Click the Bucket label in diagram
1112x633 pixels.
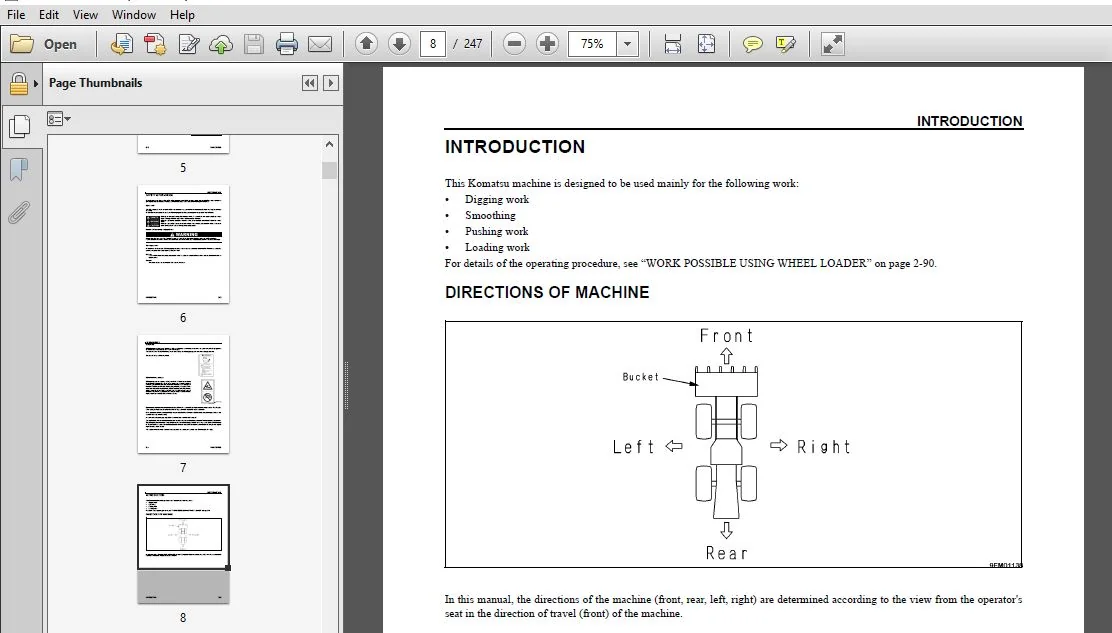[640, 377]
